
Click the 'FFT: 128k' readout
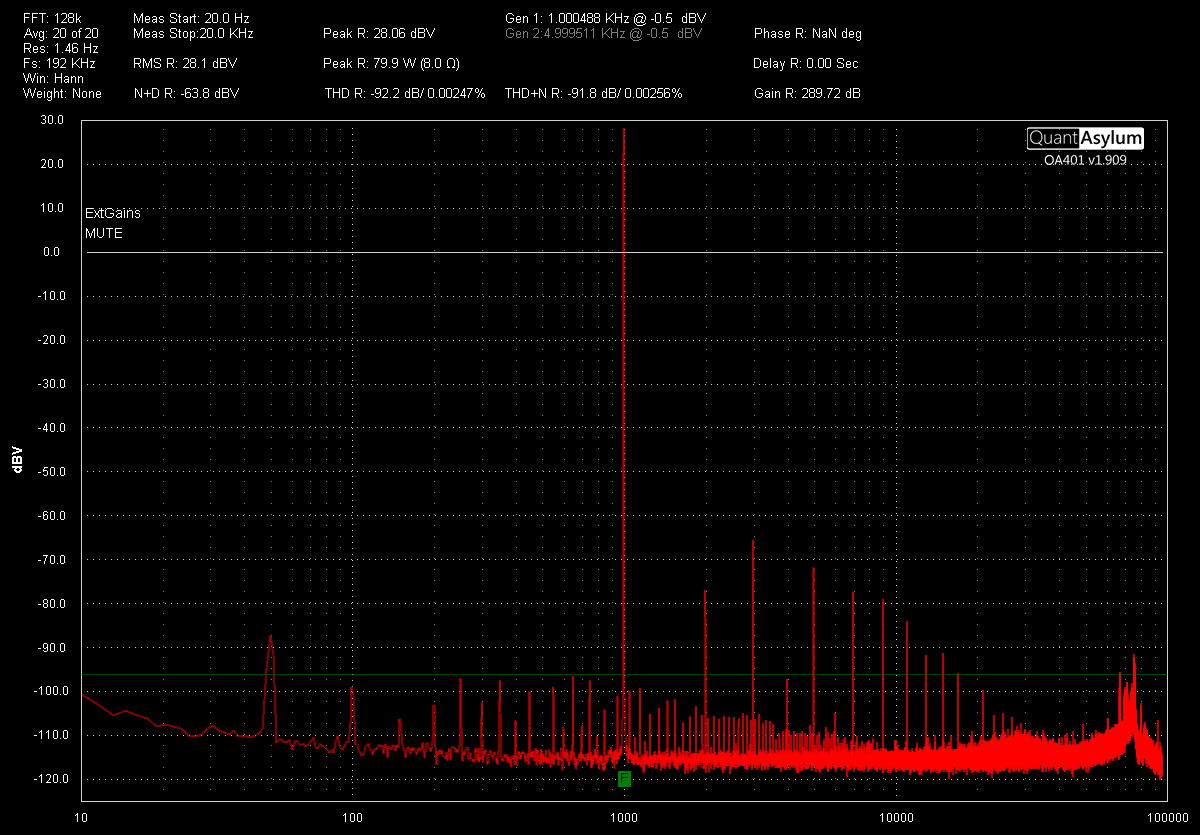50,18
